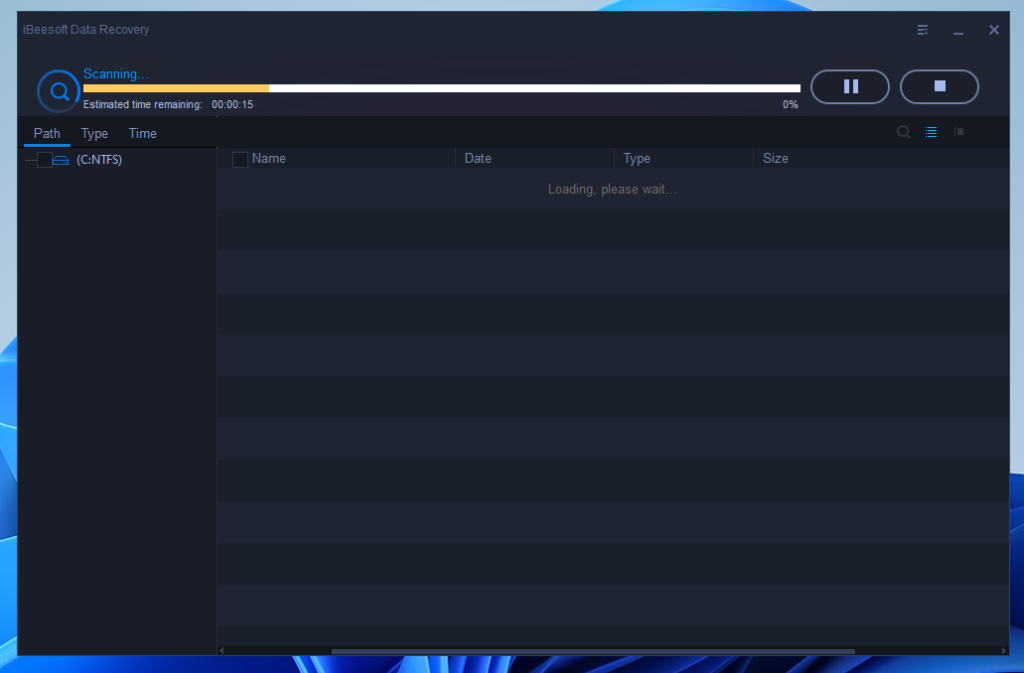Close the iBeesoft Data Recovery window
The width and height of the screenshot is (1024, 673).
click(994, 30)
